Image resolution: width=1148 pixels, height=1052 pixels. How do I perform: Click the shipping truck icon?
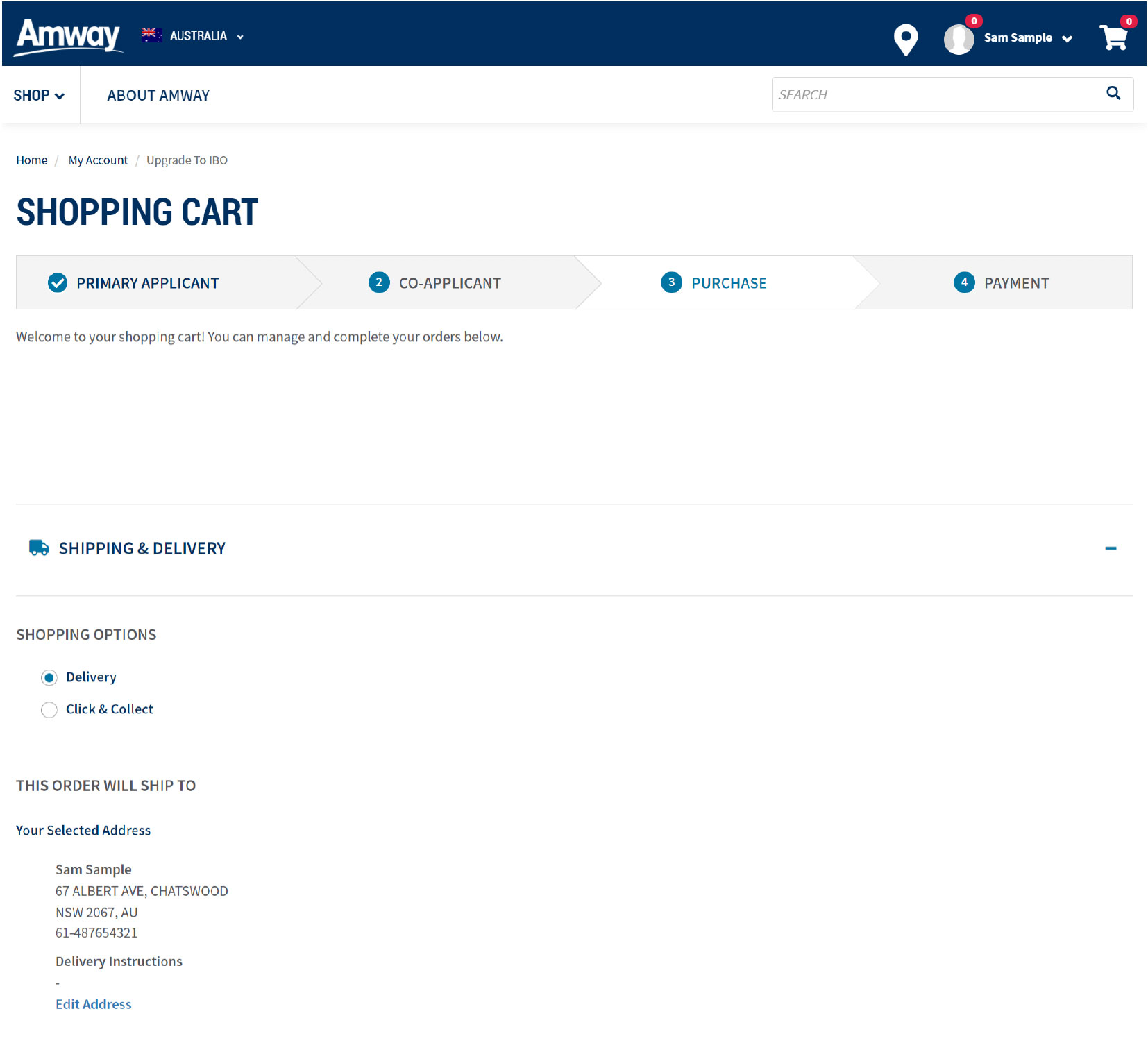coord(39,548)
